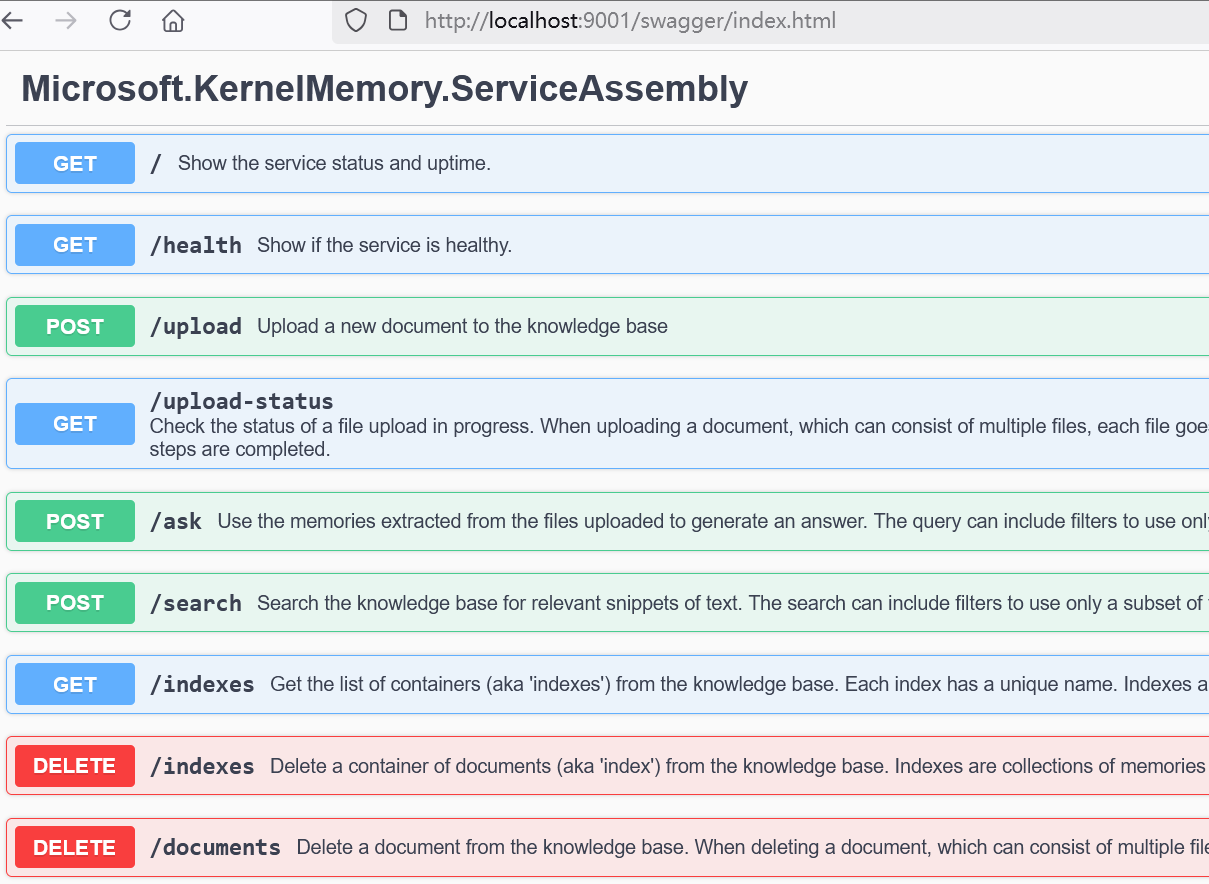Click the DELETE badge for /documents

(75, 847)
